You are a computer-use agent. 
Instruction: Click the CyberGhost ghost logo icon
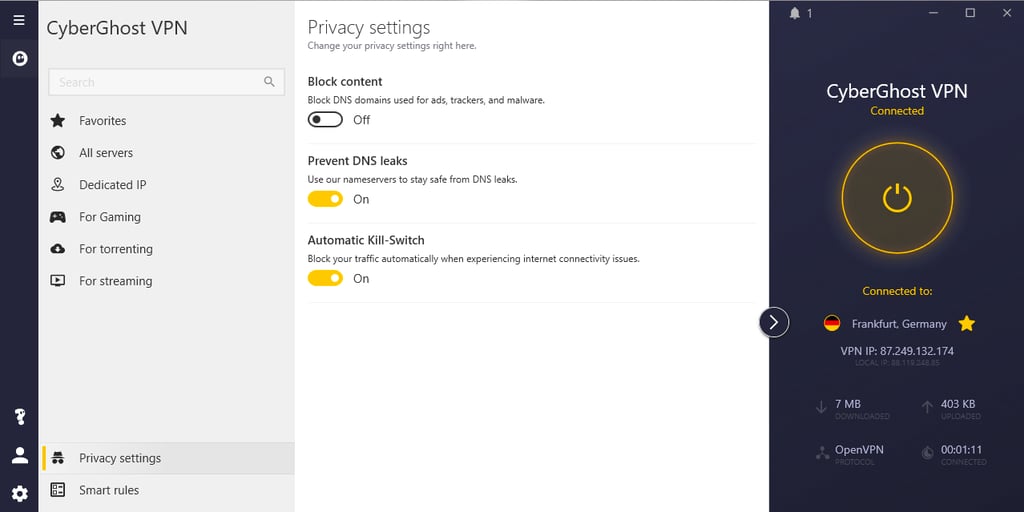point(20,59)
